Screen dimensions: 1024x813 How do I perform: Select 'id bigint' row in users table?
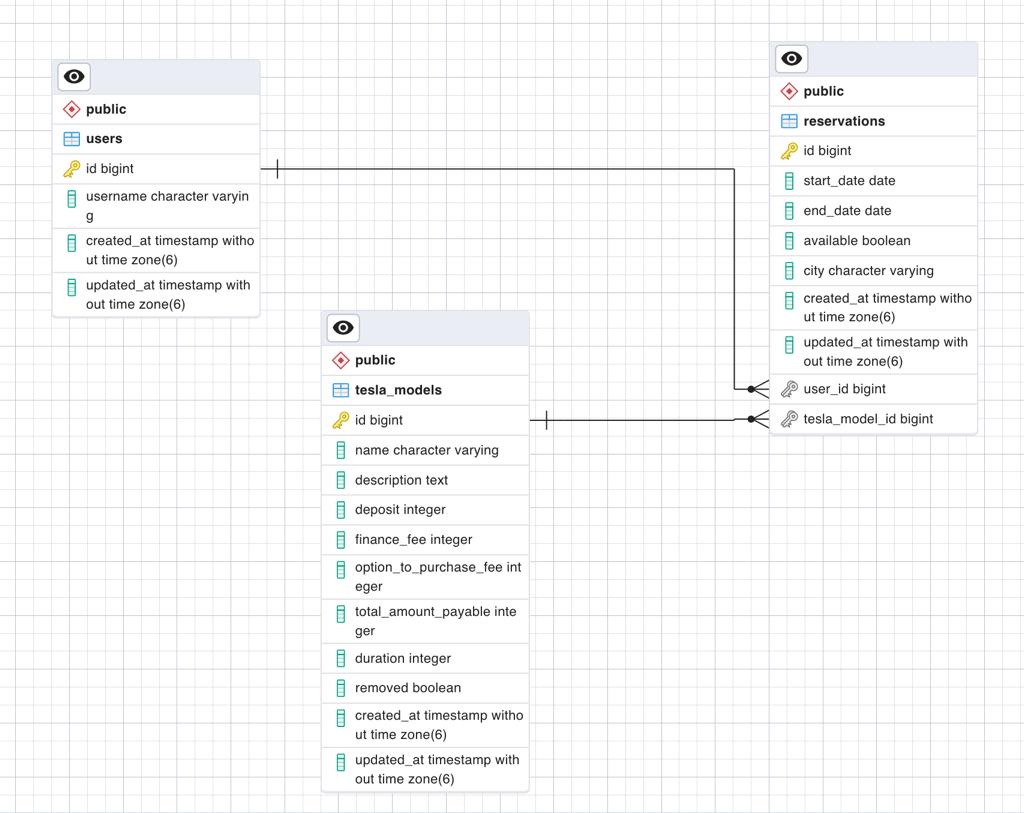tap(156, 169)
